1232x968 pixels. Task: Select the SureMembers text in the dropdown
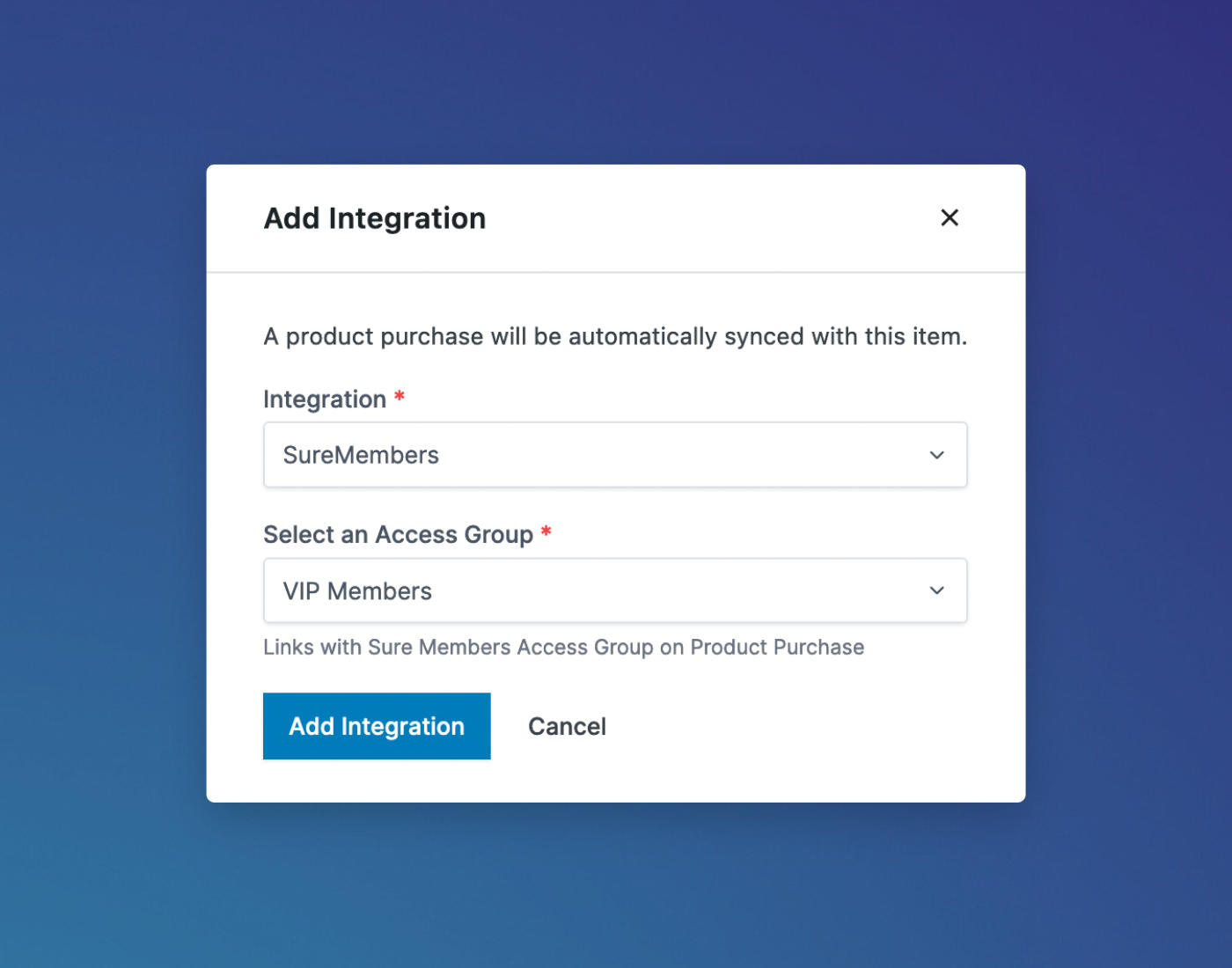point(361,455)
